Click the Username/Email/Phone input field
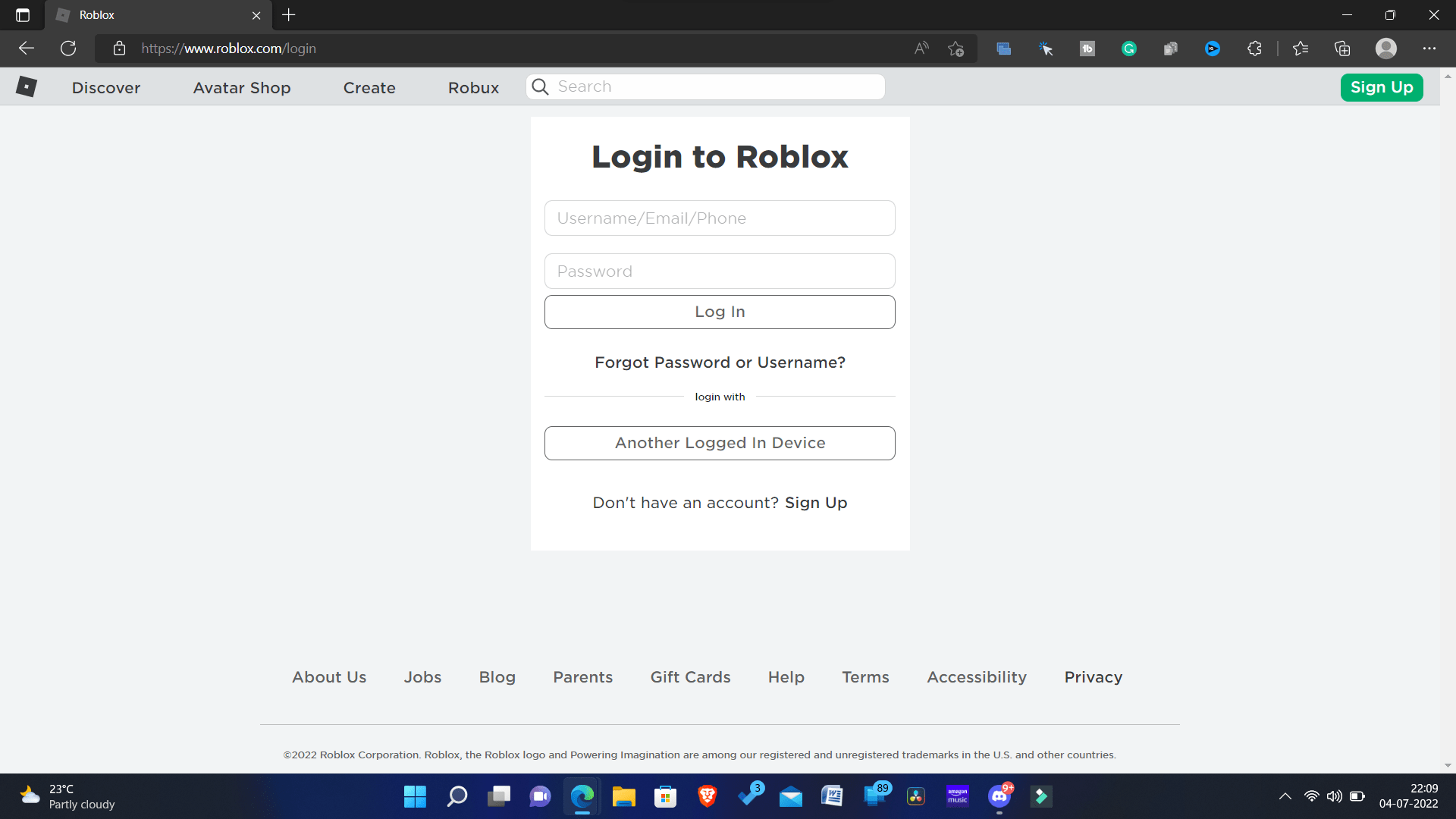This screenshot has width=1456, height=819. 719,218
